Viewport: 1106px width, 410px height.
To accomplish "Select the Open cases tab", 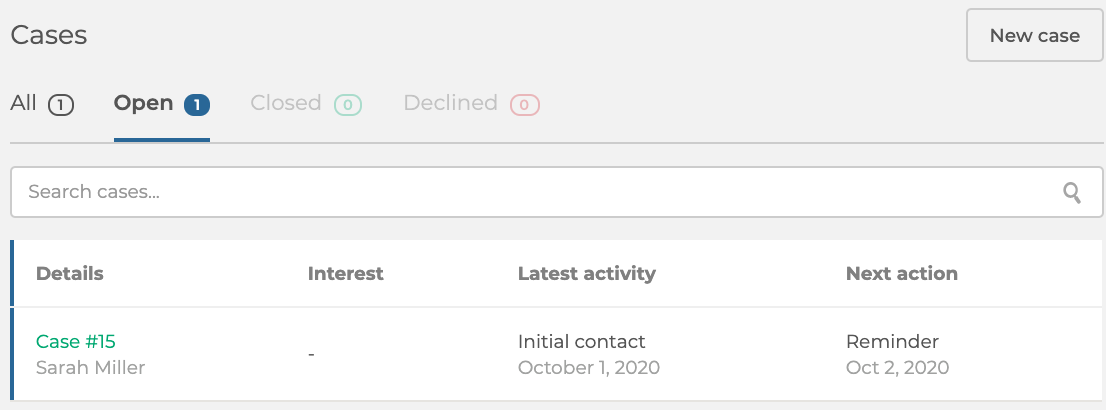I will pos(162,104).
